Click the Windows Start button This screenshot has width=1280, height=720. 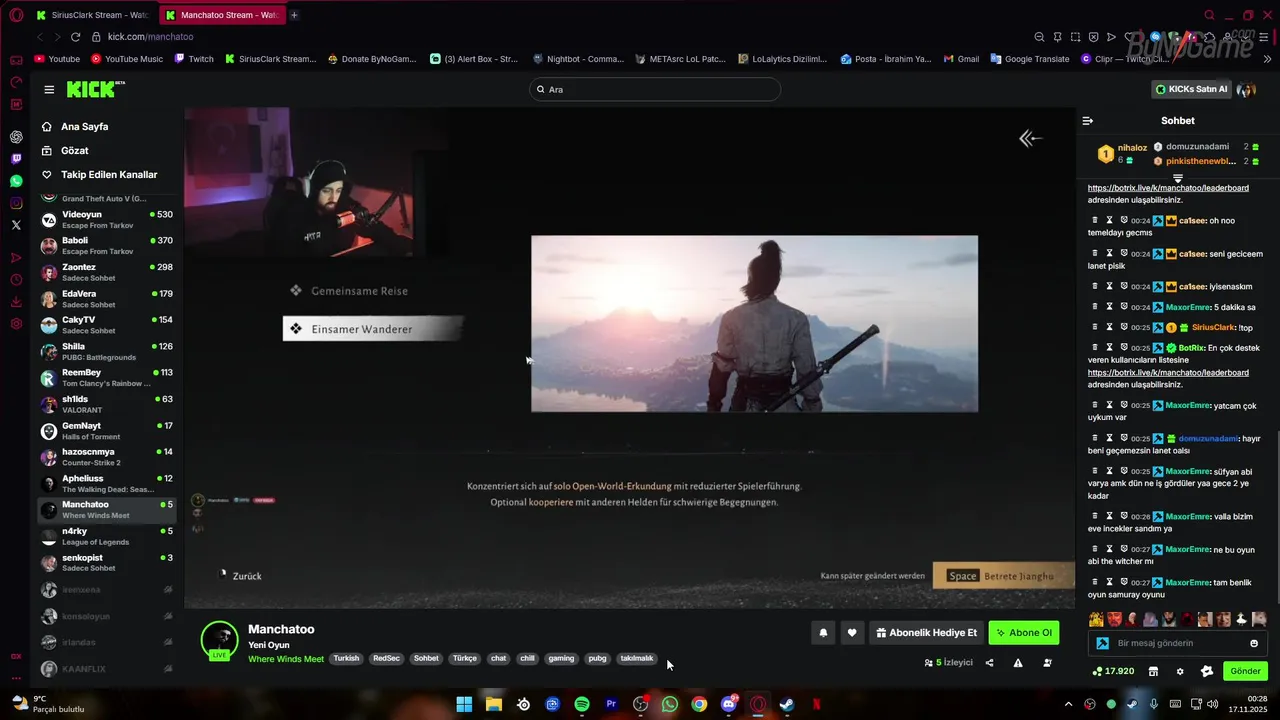465,704
